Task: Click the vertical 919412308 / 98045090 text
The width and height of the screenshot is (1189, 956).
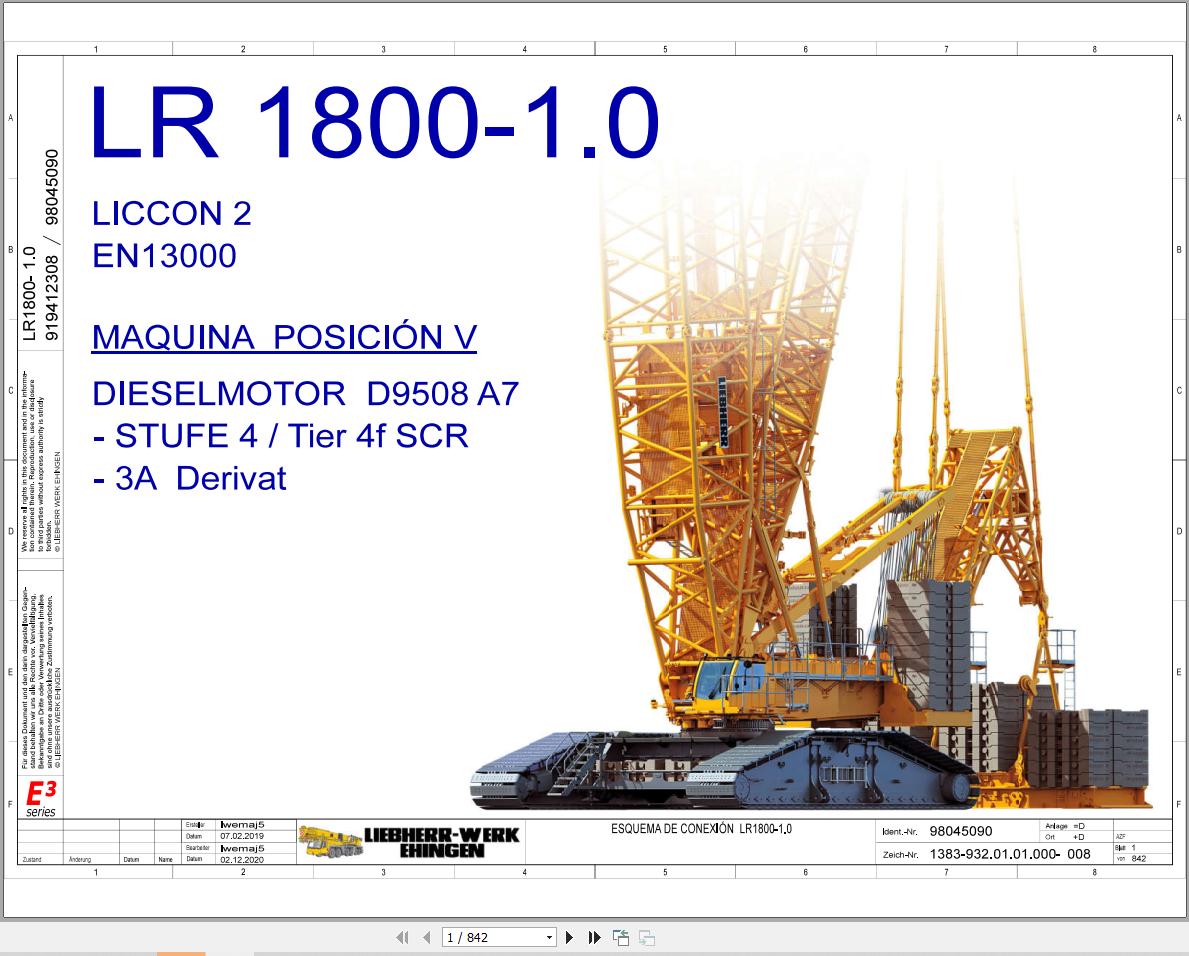Action: pos(52,244)
